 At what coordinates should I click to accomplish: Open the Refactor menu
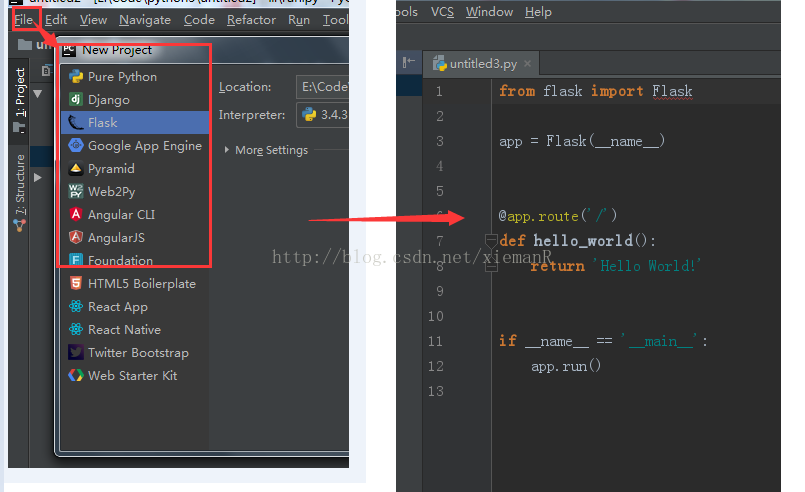pos(252,20)
